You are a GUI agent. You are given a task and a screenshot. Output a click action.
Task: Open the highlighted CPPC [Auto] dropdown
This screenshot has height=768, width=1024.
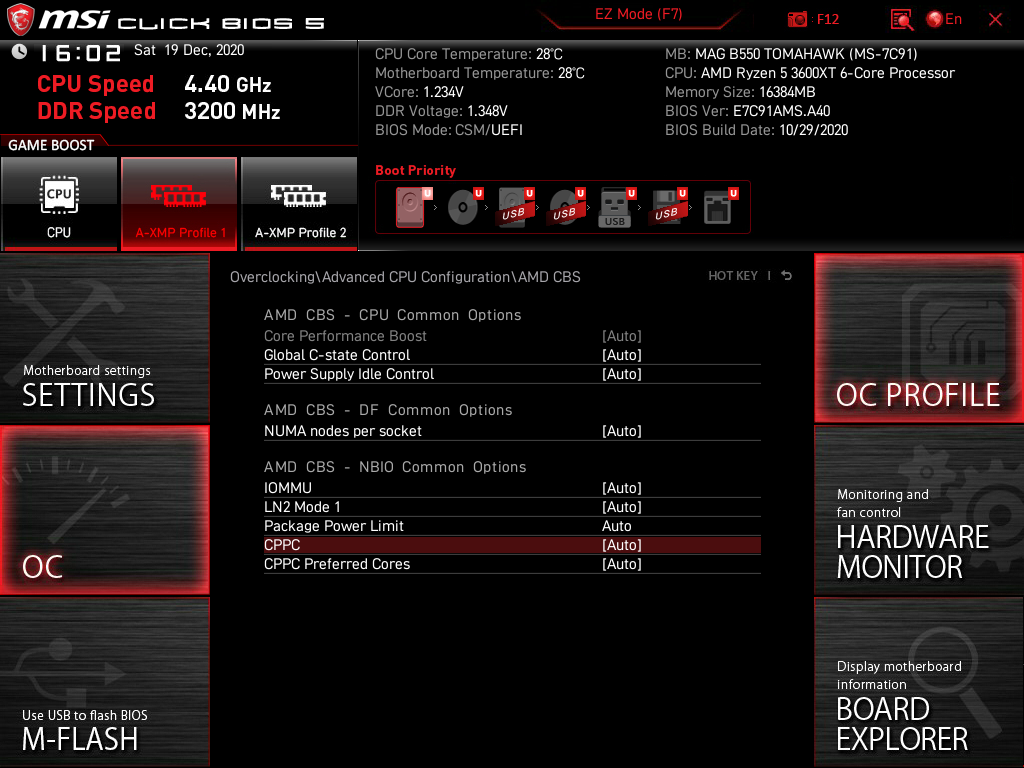[622, 545]
